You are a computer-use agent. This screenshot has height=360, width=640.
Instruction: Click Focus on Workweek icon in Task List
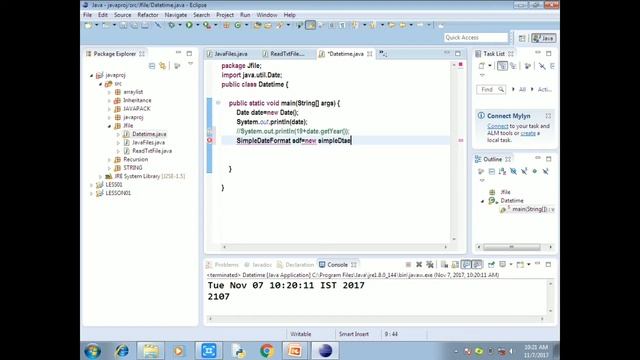(x=527, y=66)
